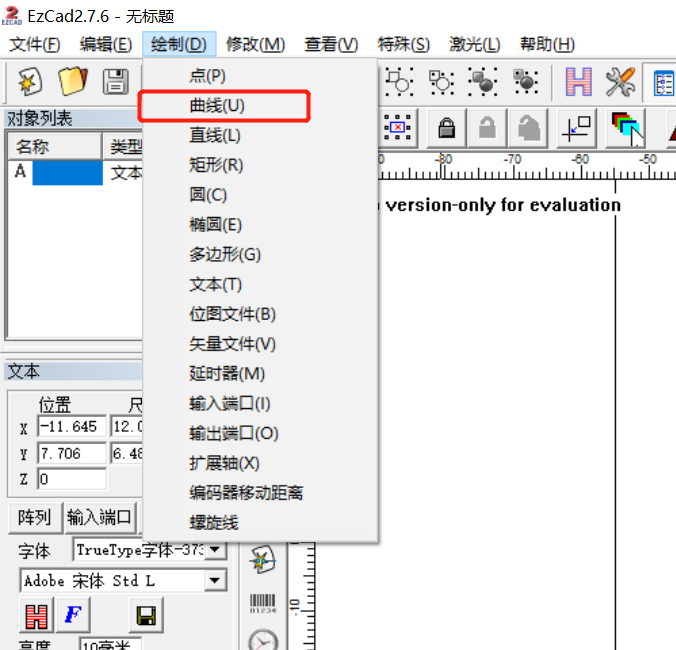The image size is (676, 650).
Task: Click the EzCad application logo icon
Action: tap(12, 16)
